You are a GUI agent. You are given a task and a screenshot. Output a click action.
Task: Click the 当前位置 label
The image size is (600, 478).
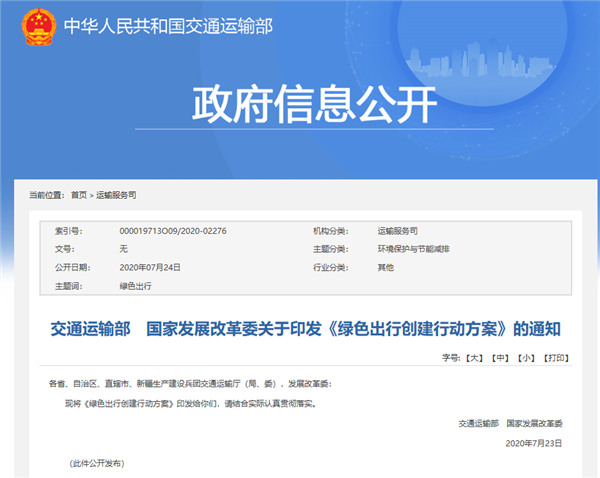(x=47, y=195)
